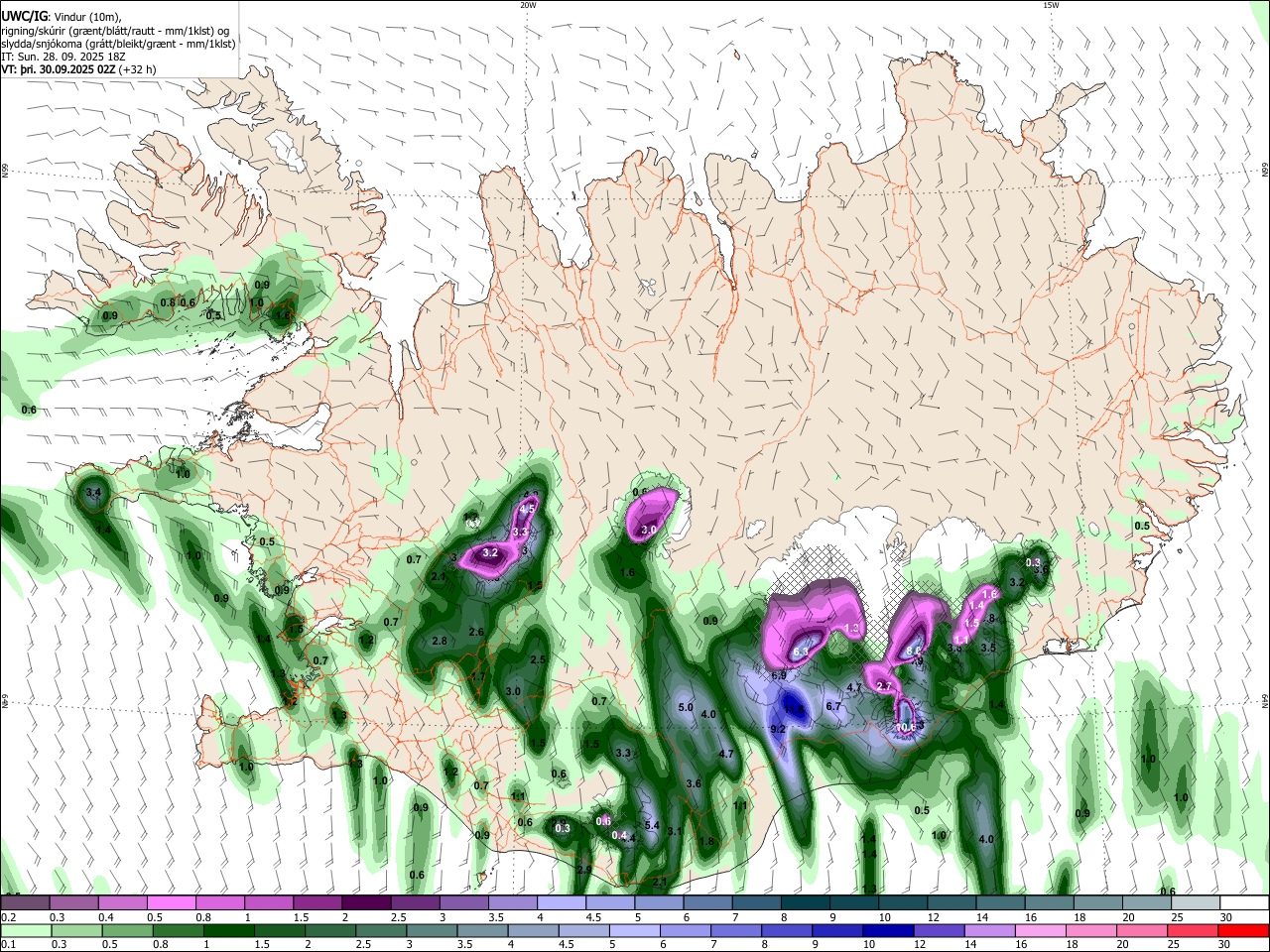
Task: Click the '1.8' precipitation value on the map
Action: click(x=706, y=841)
